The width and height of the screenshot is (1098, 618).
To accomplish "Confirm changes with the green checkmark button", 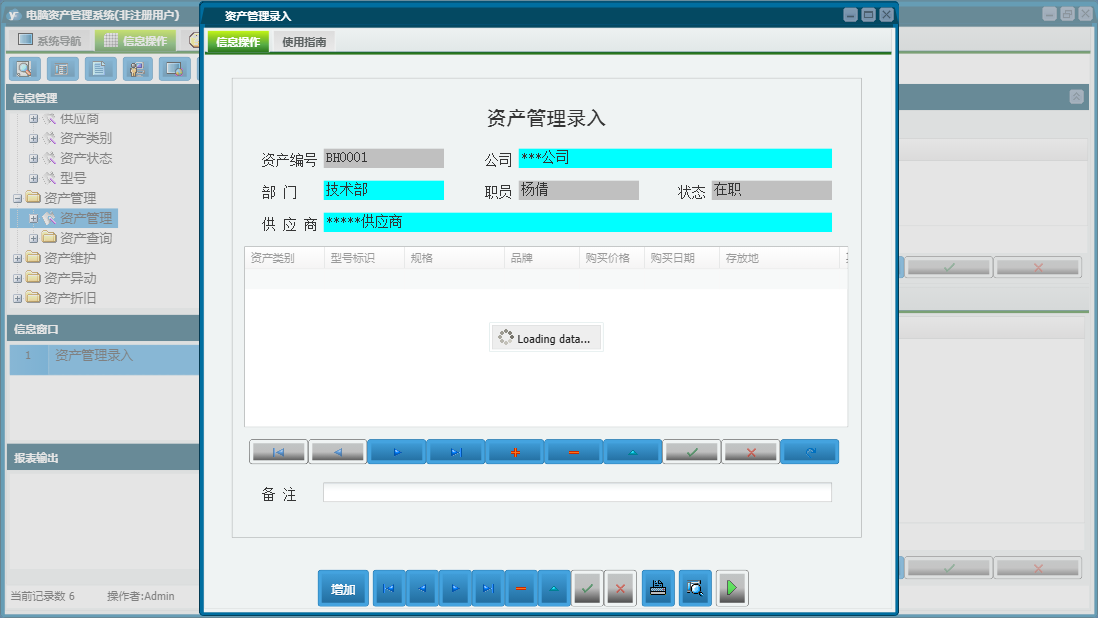I will point(691,451).
